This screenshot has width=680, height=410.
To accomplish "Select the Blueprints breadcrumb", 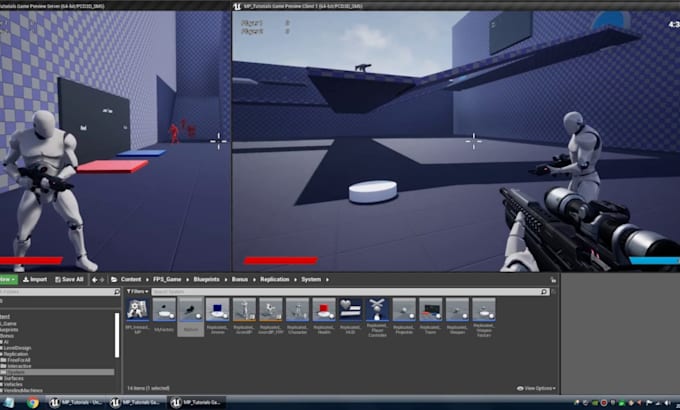I will (206, 279).
